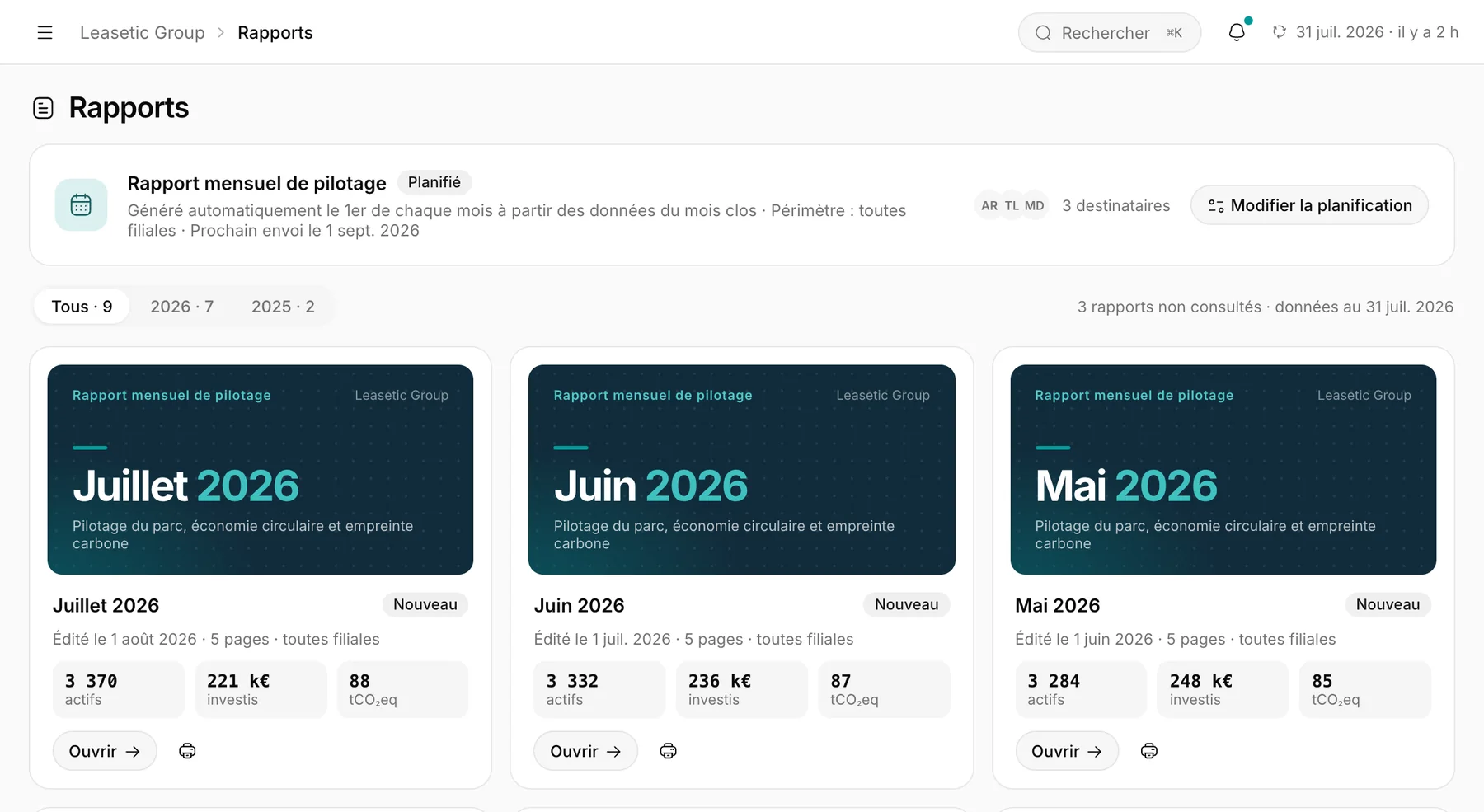1484x812 pixels.
Task: Click the Rapports page title icon
Action: pyautogui.click(x=43, y=108)
